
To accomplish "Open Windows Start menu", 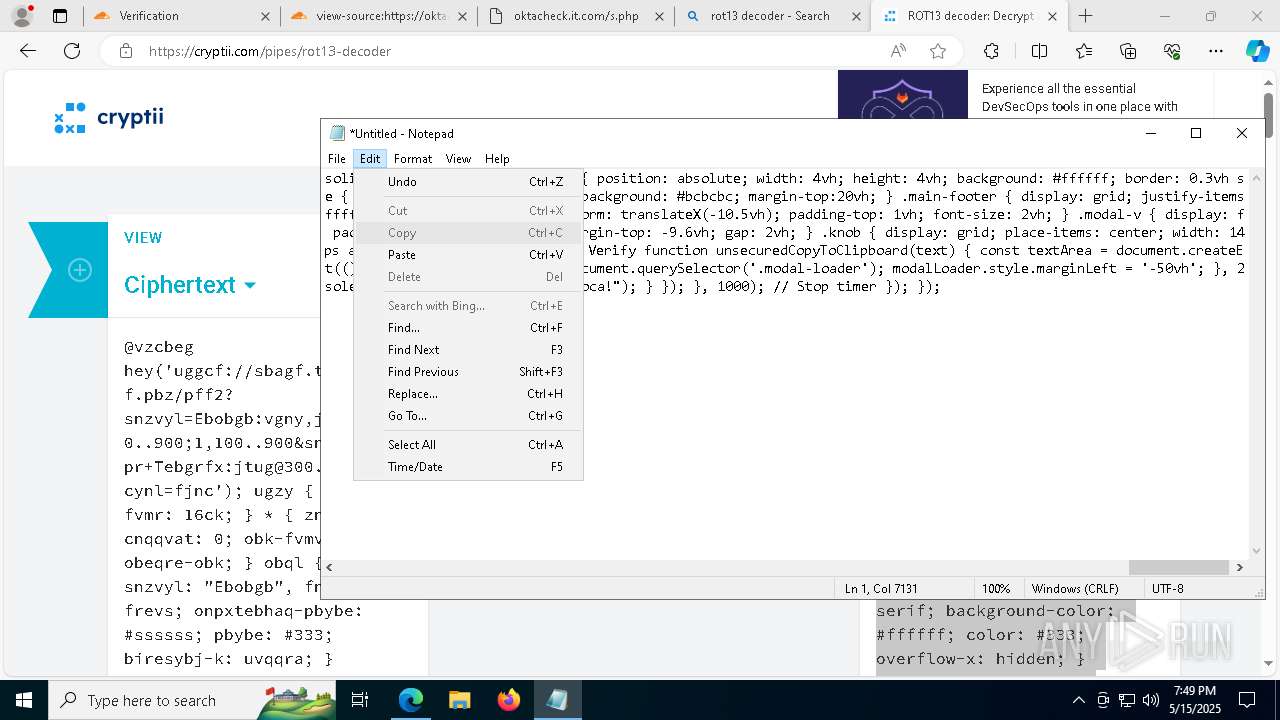I will [x=24, y=700].
